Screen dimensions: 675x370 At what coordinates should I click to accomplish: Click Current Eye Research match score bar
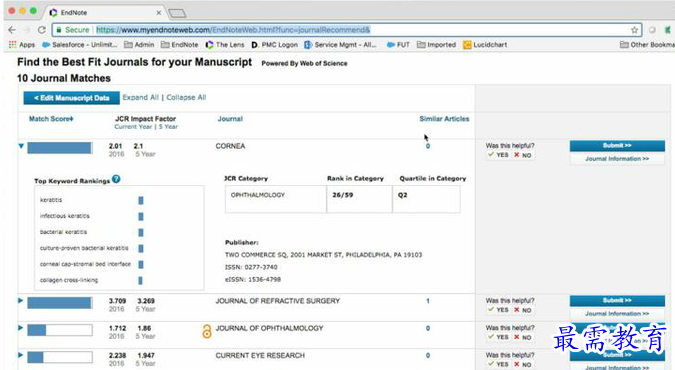click(x=60, y=358)
